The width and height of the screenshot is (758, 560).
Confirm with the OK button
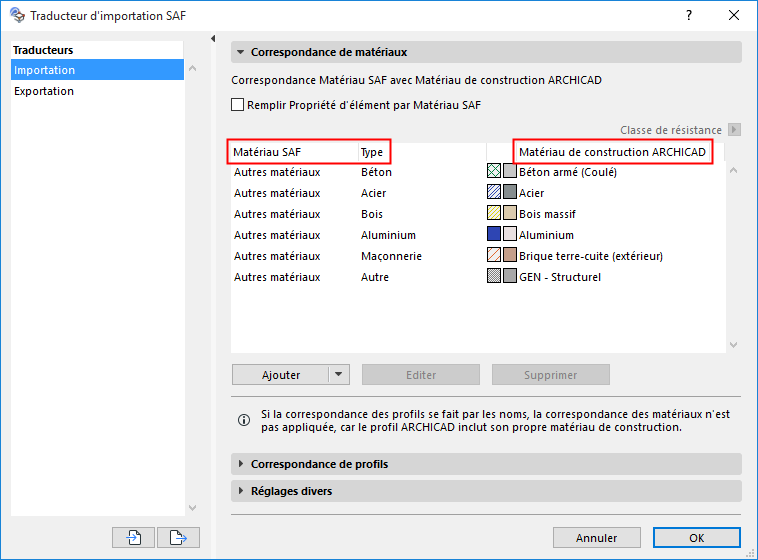click(697, 538)
